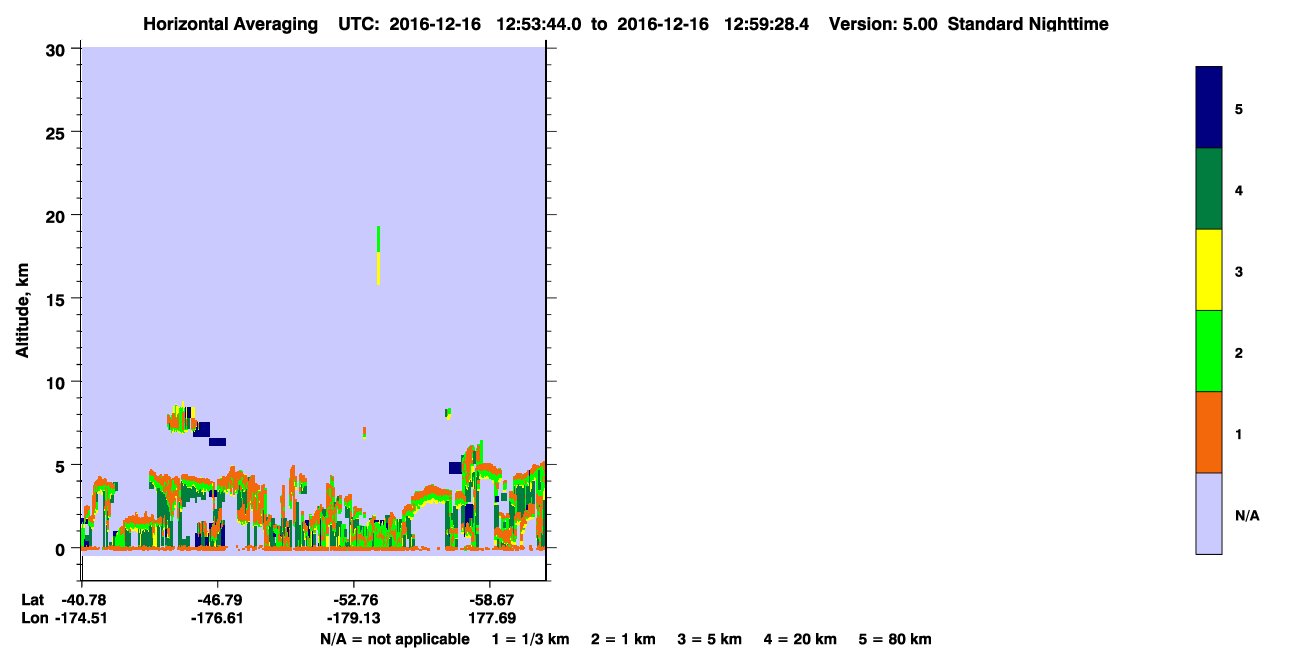Screen dimensions: 1300x667
Task: Click the dark green color bar segment 4
Action: (1209, 189)
